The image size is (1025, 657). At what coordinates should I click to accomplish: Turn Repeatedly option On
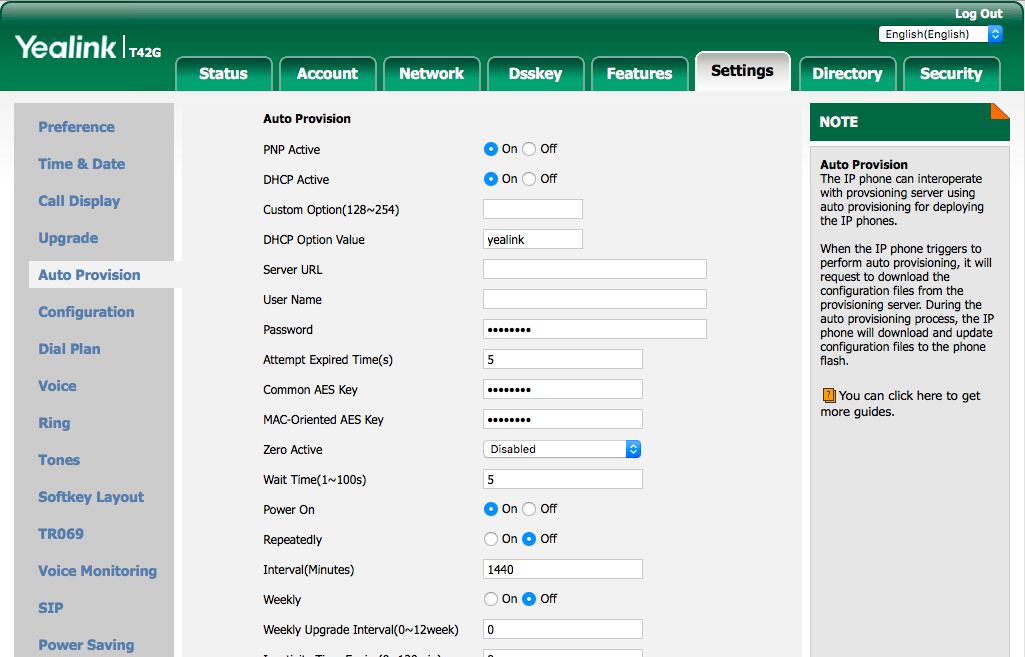pyautogui.click(x=491, y=539)
